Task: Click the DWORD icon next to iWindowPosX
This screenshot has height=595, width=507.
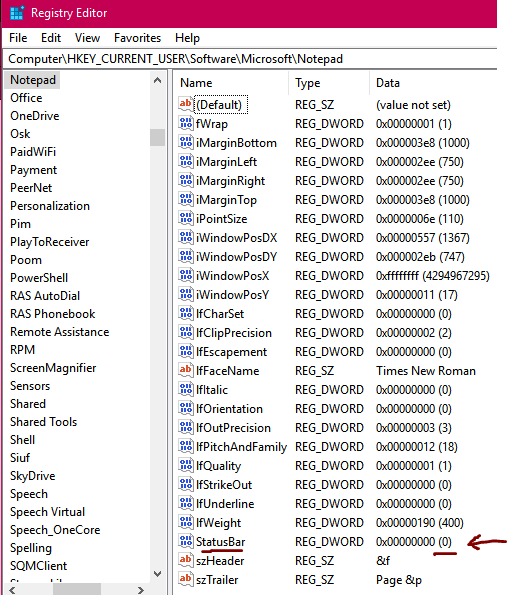Action: [x=185, y=275]
